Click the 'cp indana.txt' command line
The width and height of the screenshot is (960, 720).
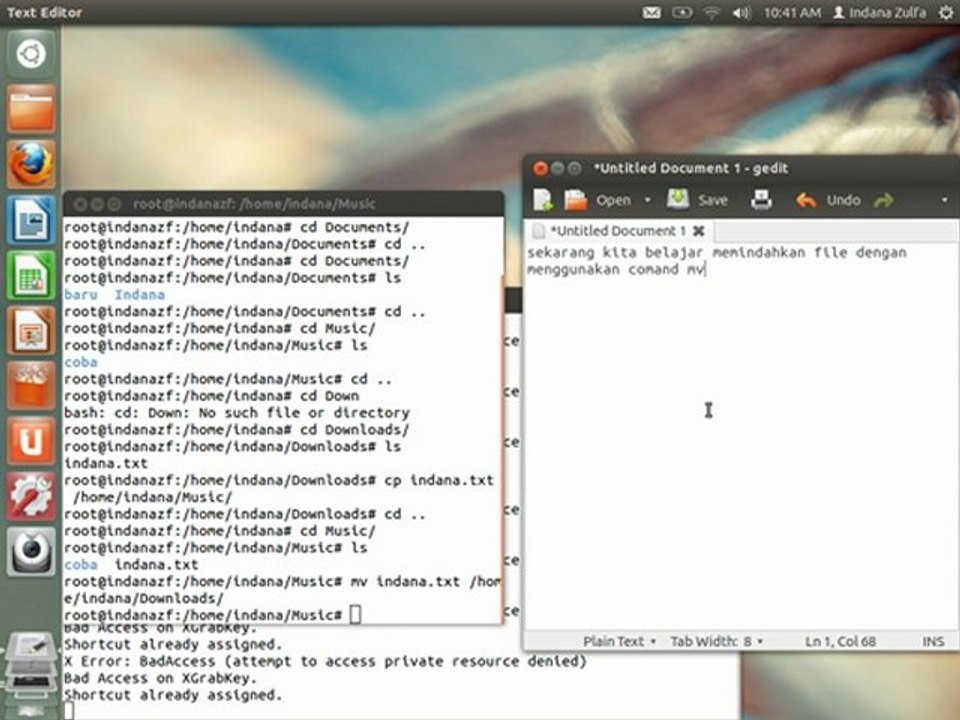click(x=279, y=480)
